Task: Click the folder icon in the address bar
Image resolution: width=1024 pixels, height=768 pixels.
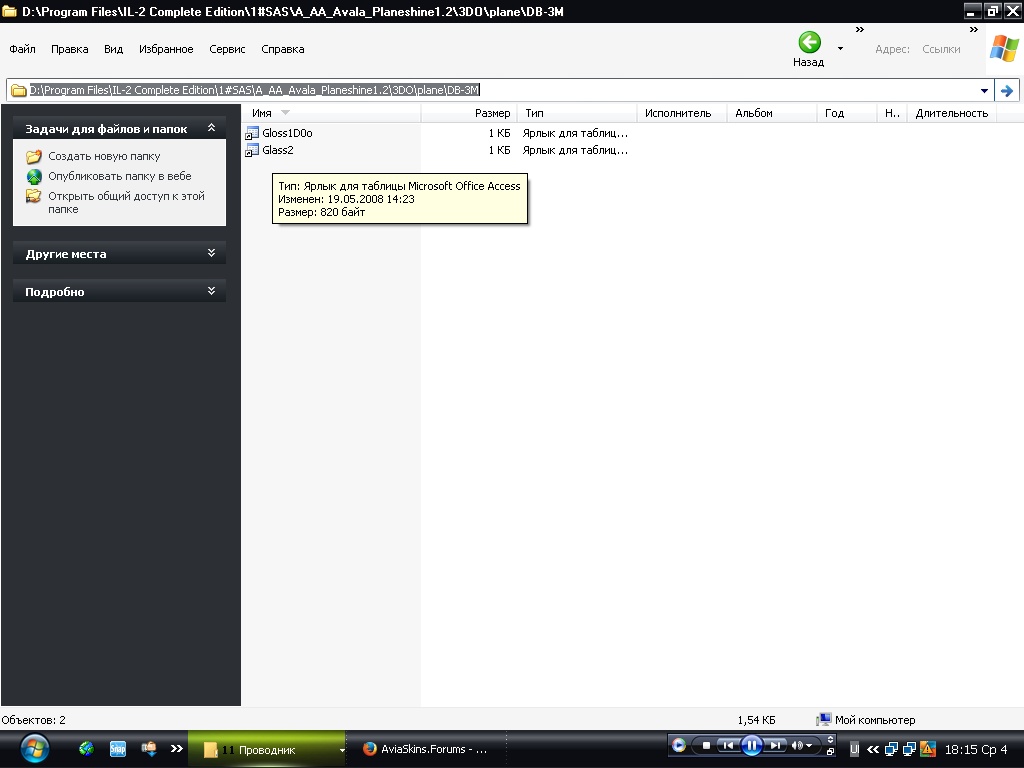Action: (19, 90)
